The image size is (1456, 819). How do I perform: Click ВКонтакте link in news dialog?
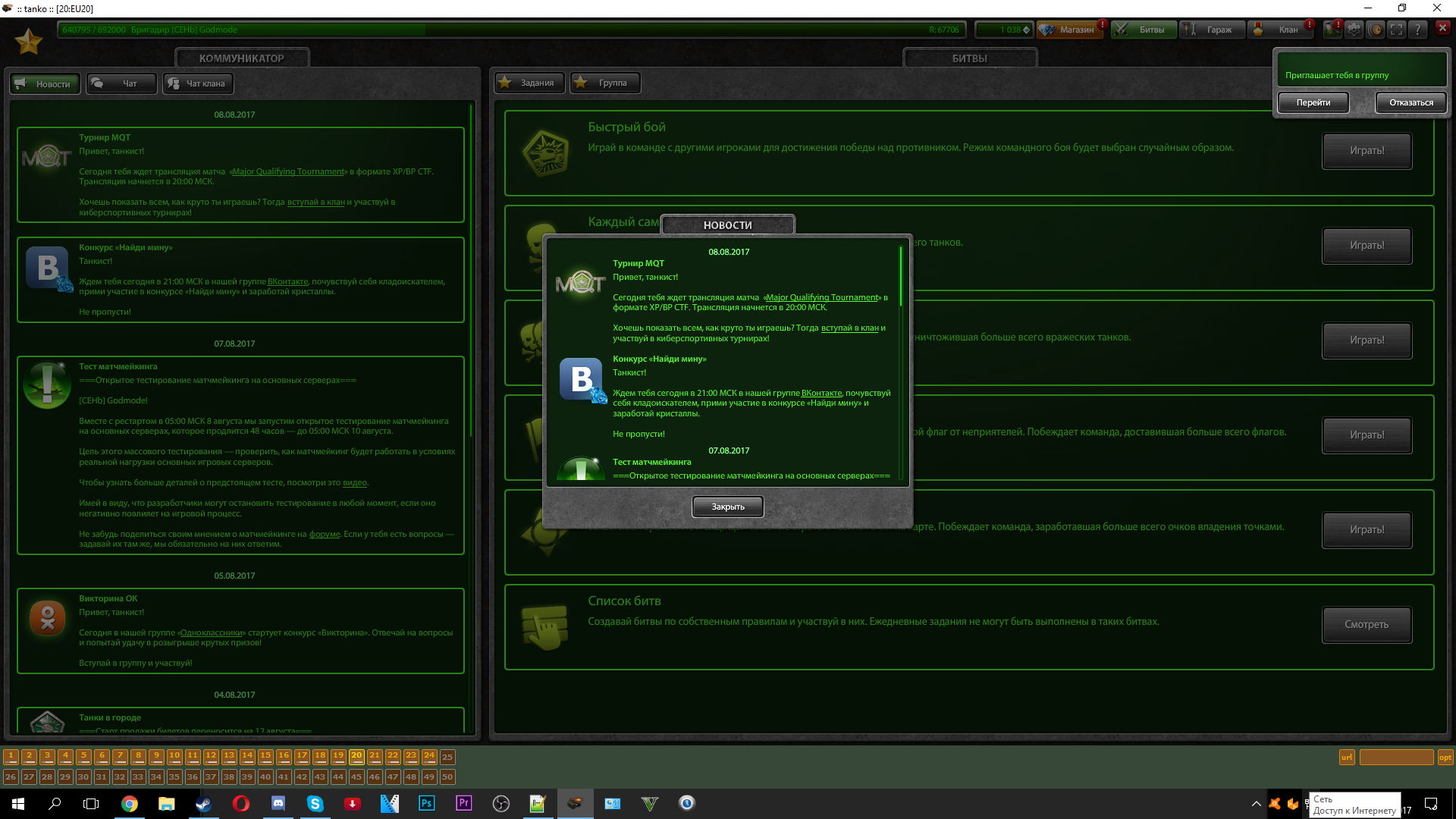[821, 393]
